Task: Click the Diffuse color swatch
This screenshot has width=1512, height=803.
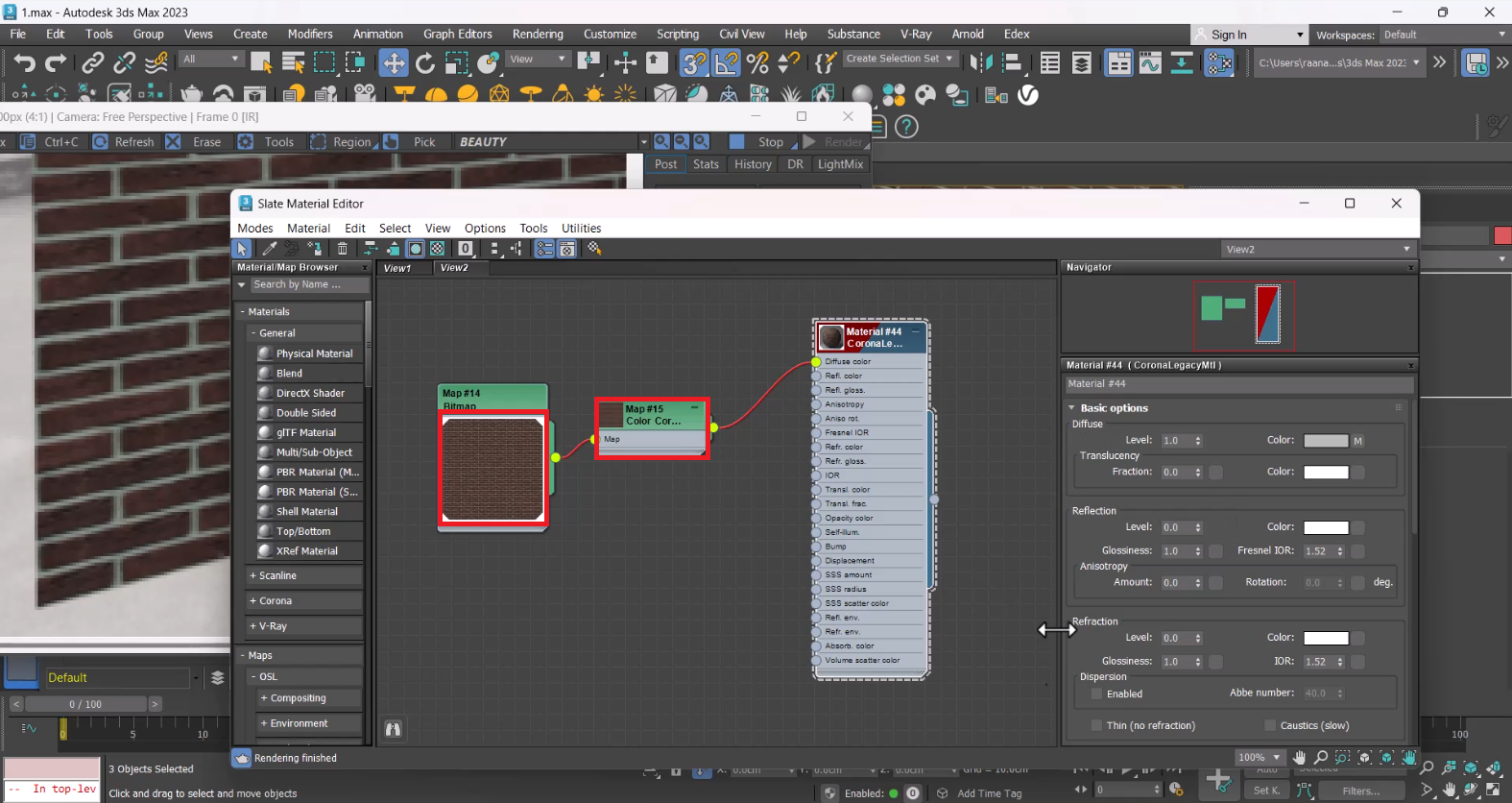Action: 1326,441
